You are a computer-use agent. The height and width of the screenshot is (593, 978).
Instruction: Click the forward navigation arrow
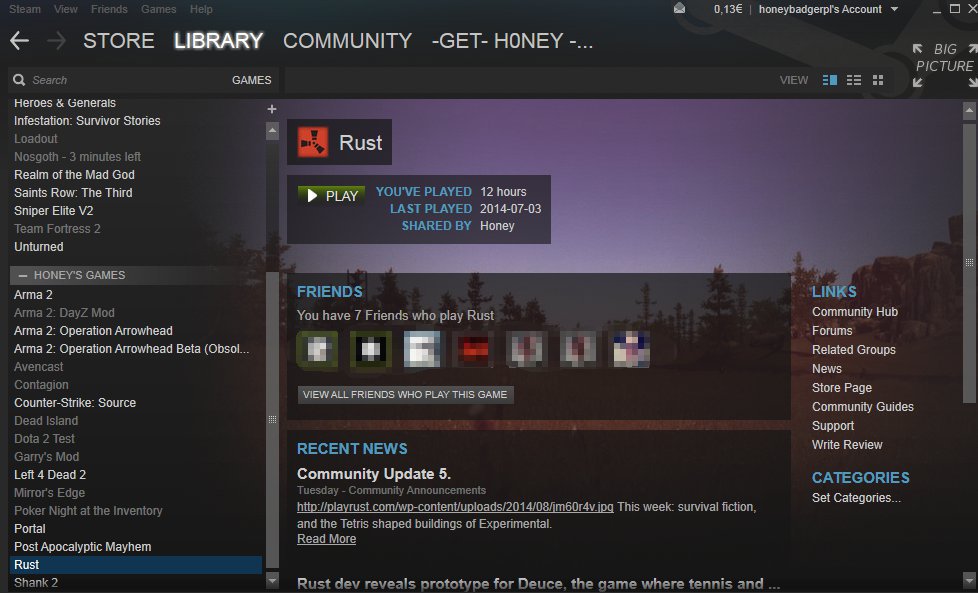[x=56, y=41]
